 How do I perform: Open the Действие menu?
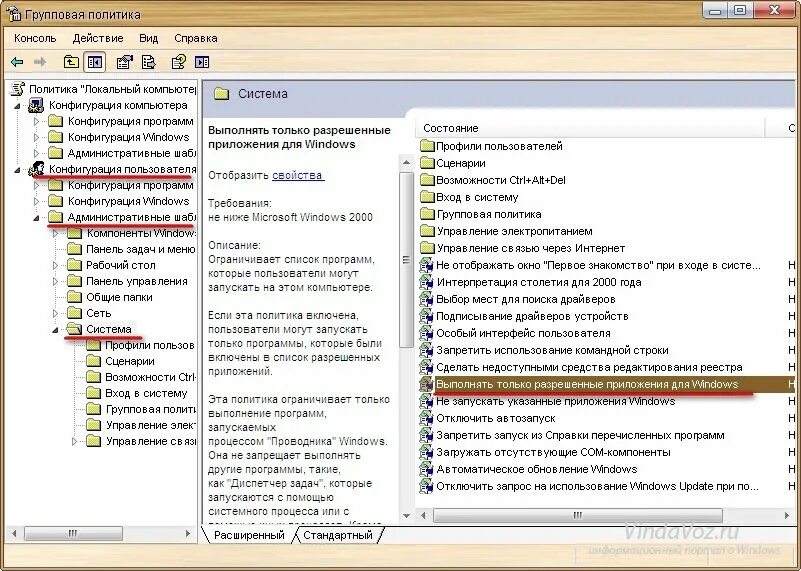98,38
